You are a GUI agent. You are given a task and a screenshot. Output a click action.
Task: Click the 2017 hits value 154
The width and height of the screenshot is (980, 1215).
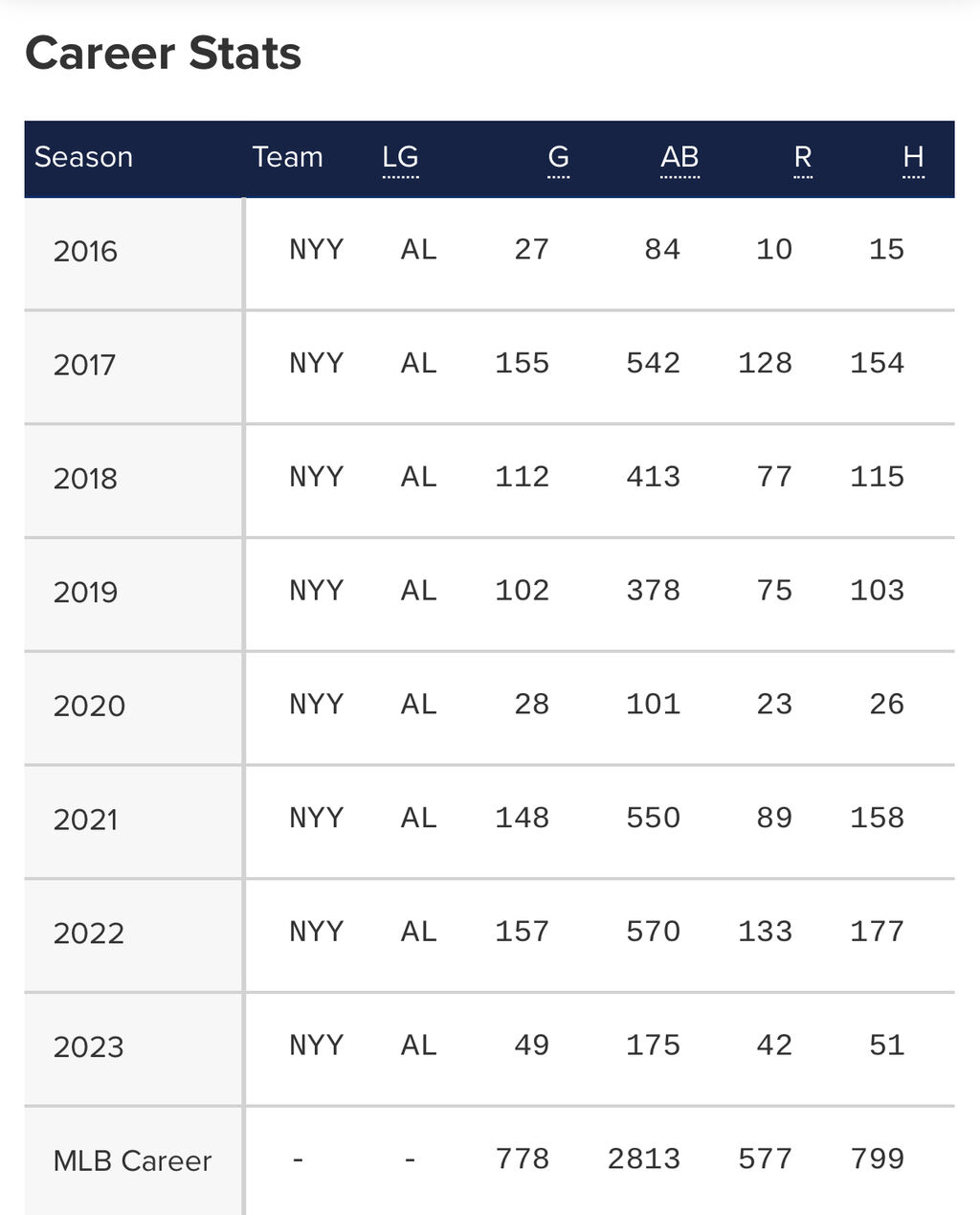[877, 363]
